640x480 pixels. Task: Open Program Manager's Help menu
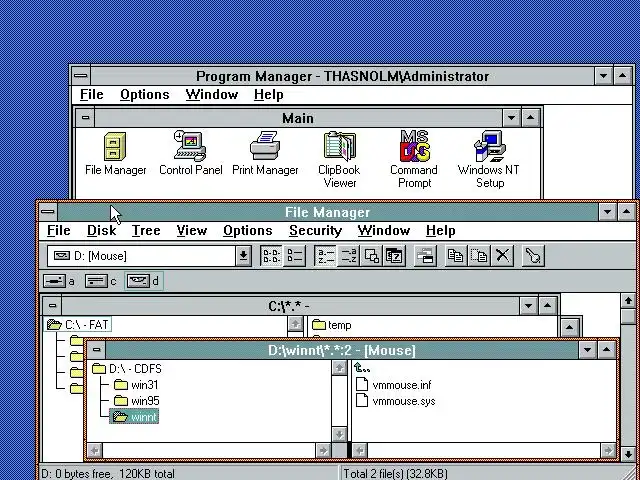coord(268,95)
